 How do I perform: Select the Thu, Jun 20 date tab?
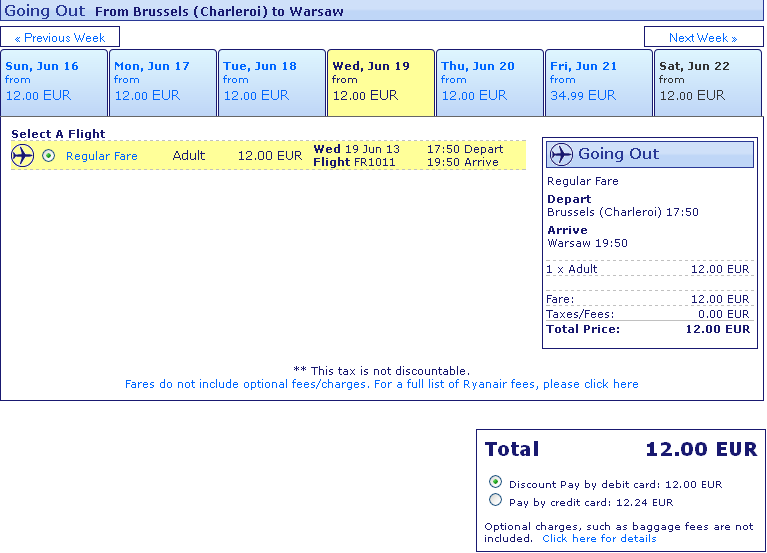click(490, 83)
